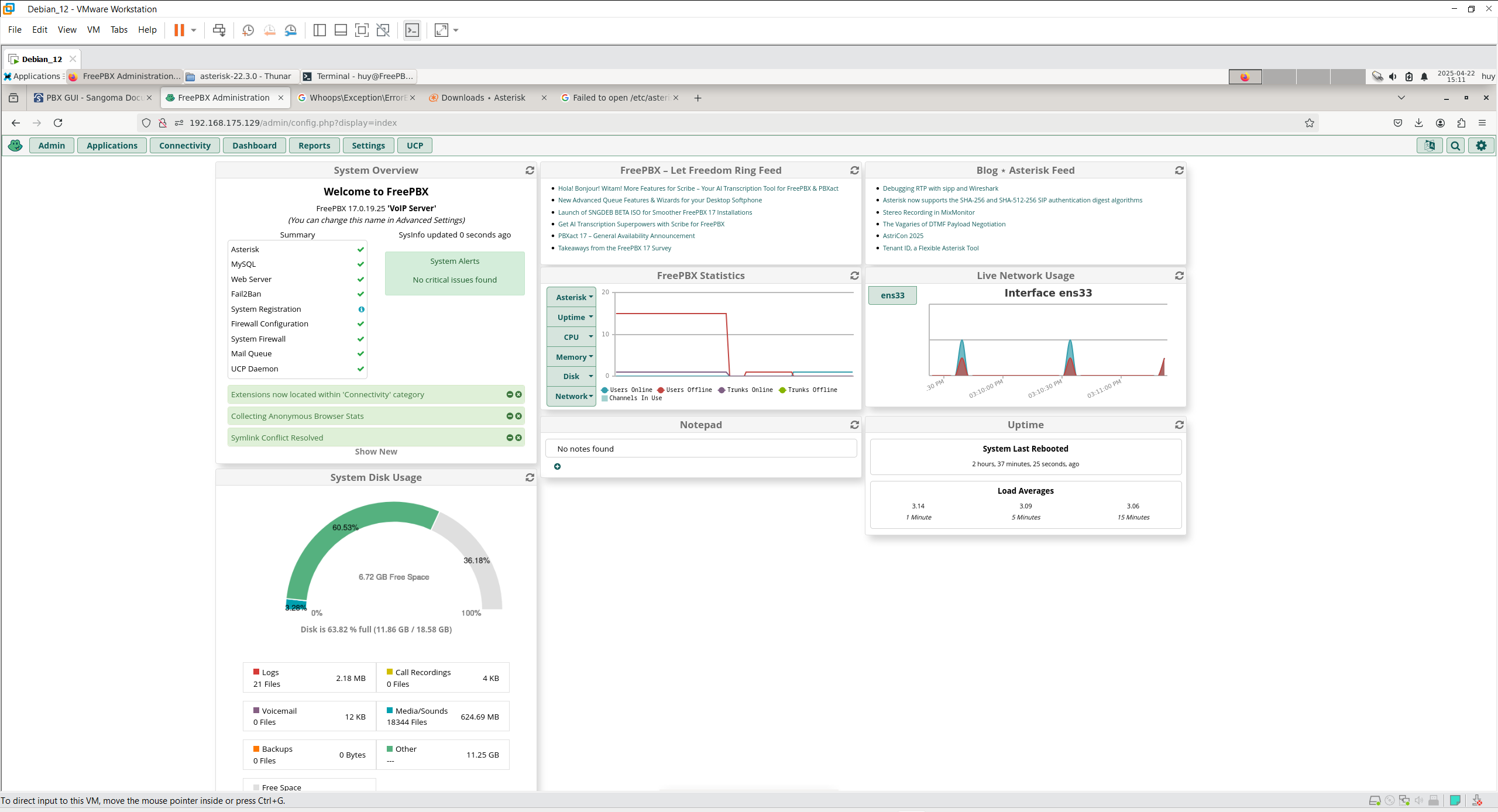Switch to the Downloads Asterisk browser tab
Viewport: 1498px width, 812px height.
(x=483, y=98)
